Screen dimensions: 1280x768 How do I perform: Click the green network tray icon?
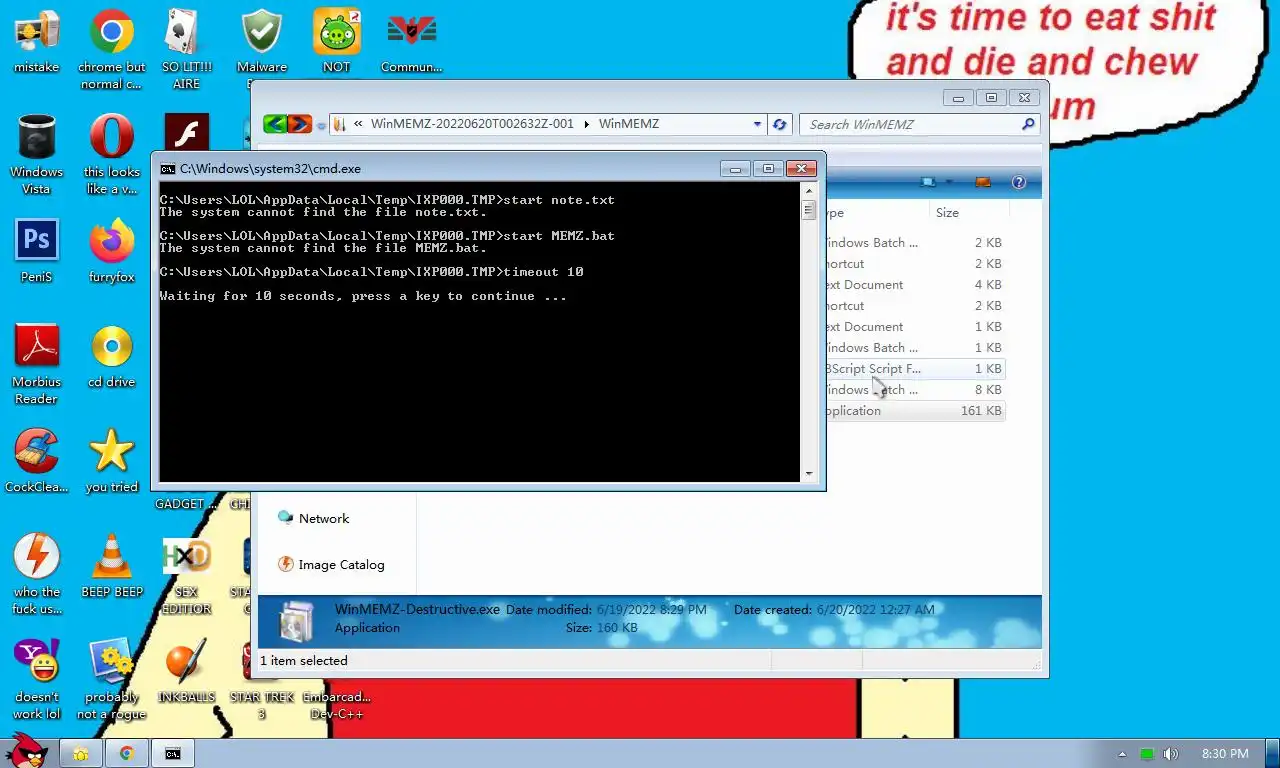1147,754
